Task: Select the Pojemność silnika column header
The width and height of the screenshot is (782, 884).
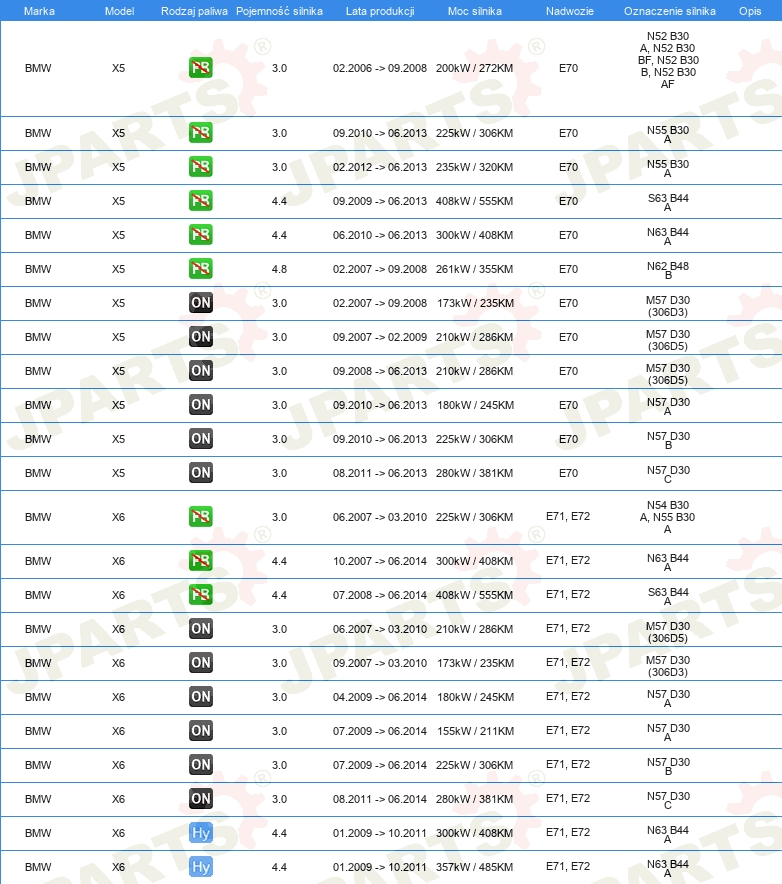Action: pos(279,11)
